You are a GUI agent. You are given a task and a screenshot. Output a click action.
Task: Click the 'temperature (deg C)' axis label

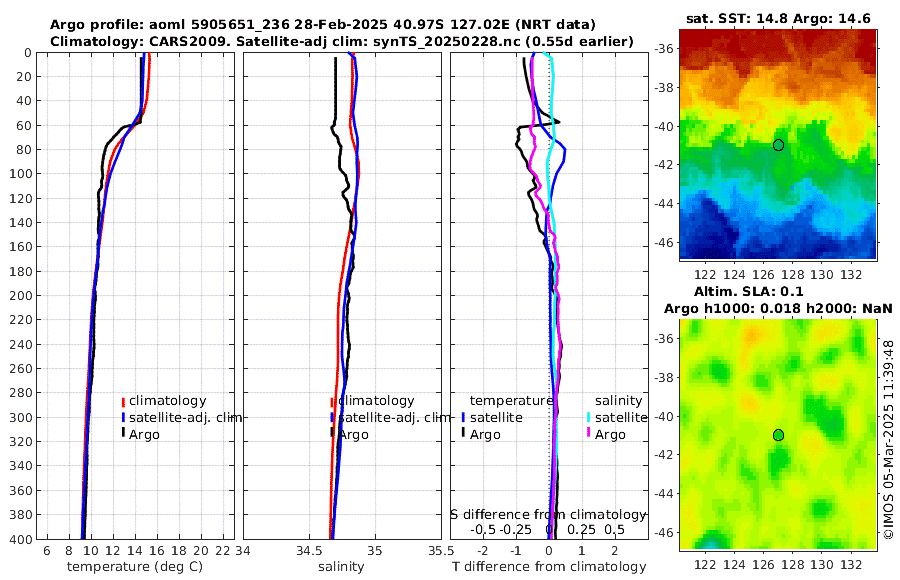135,566
